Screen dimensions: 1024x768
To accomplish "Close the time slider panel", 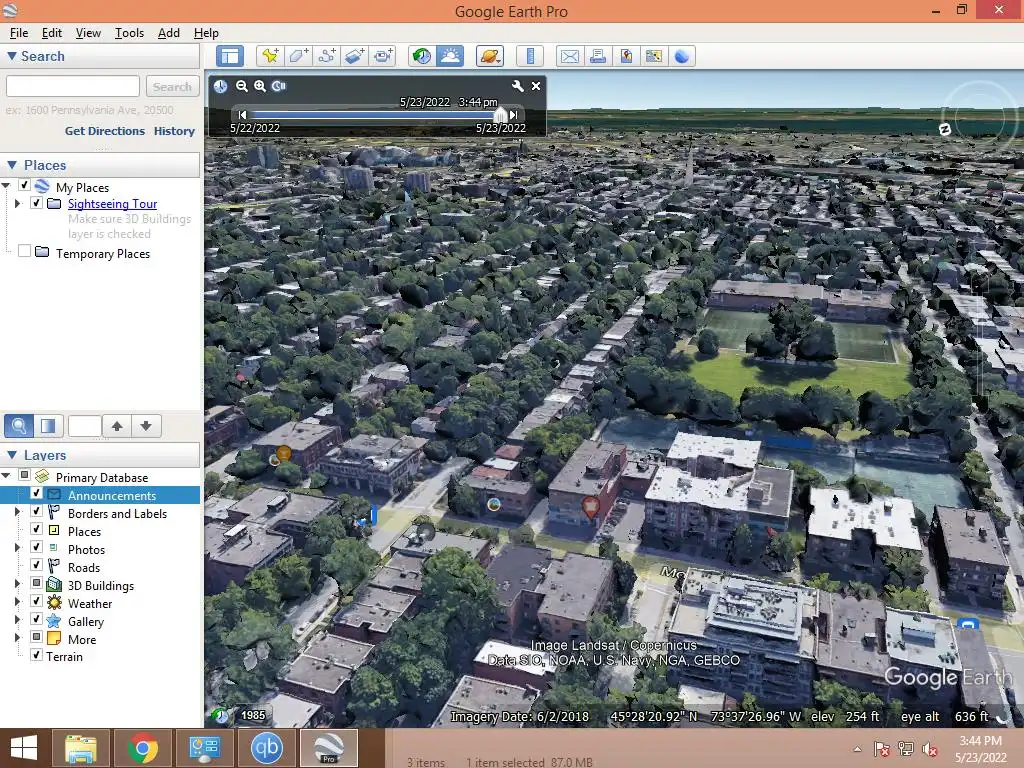I will point(536,86).
